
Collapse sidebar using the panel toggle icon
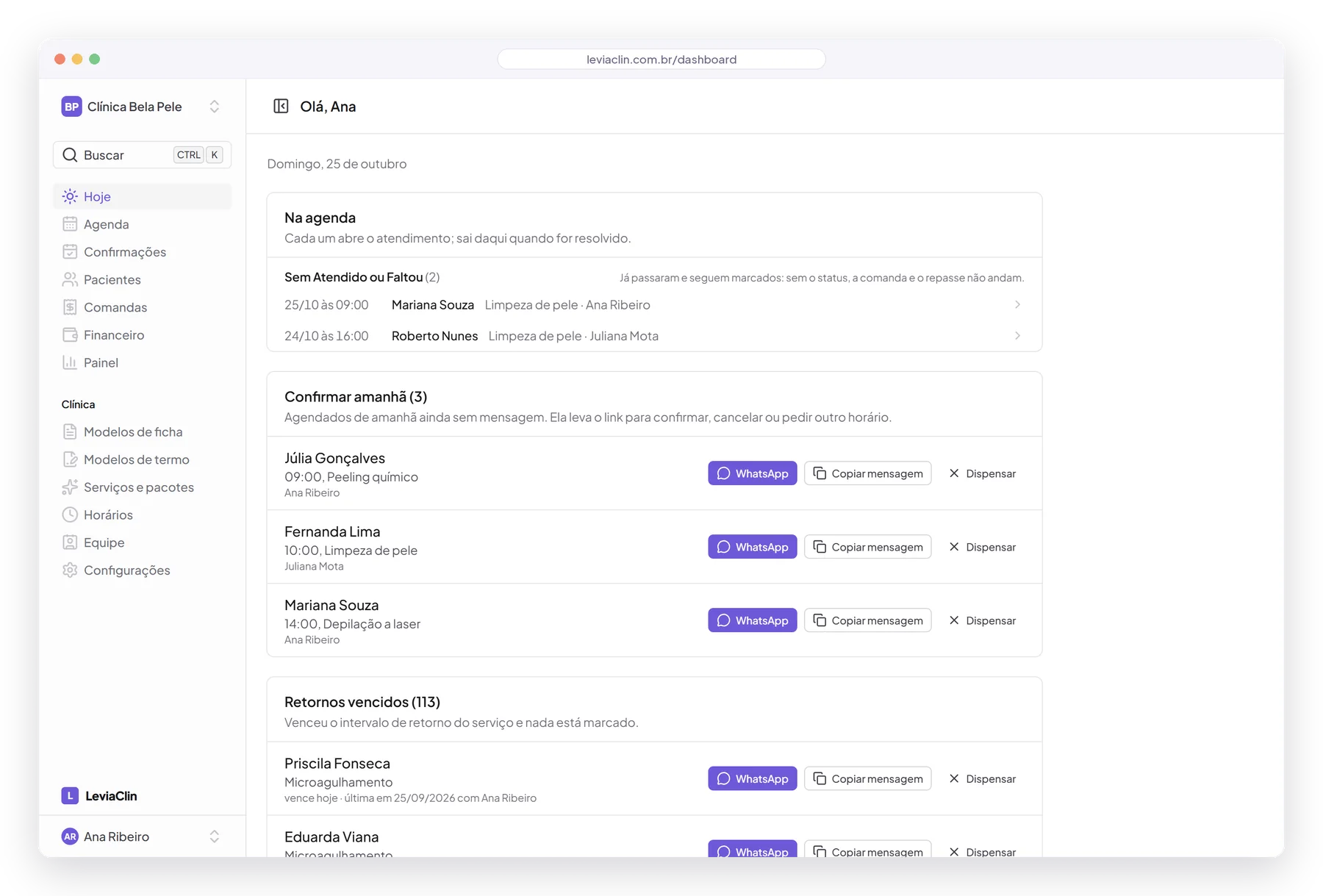coord(281,107)
